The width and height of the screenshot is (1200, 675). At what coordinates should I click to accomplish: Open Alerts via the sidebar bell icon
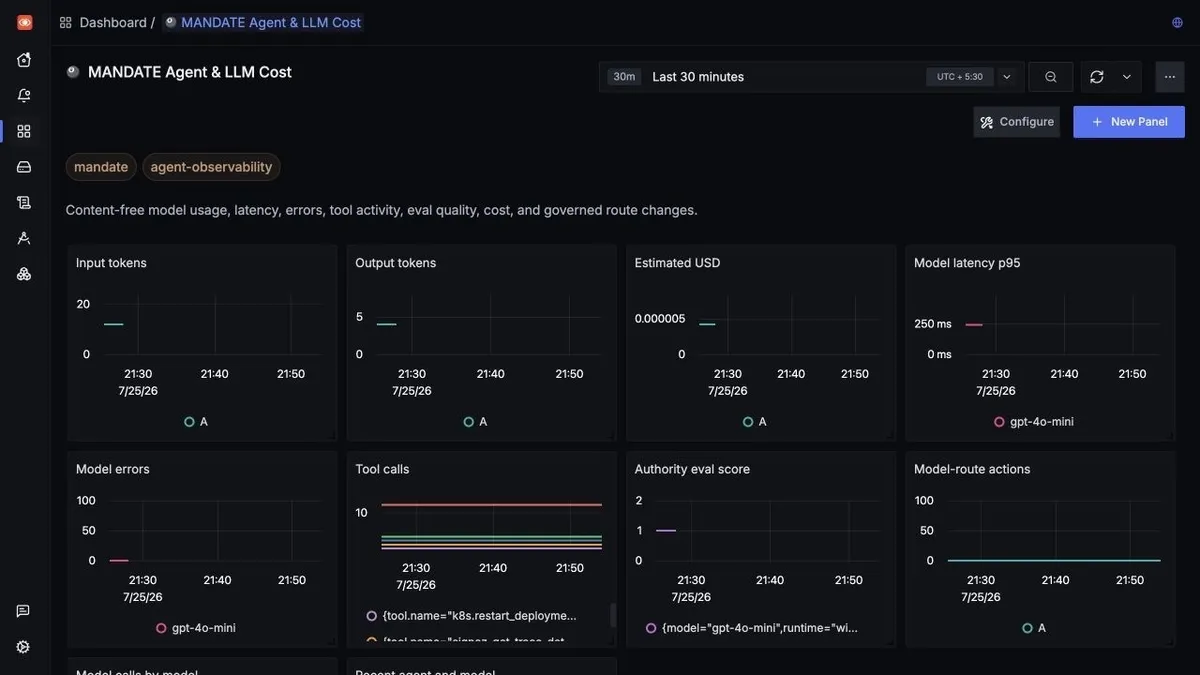pyautogui.click(x=24, y=96)
